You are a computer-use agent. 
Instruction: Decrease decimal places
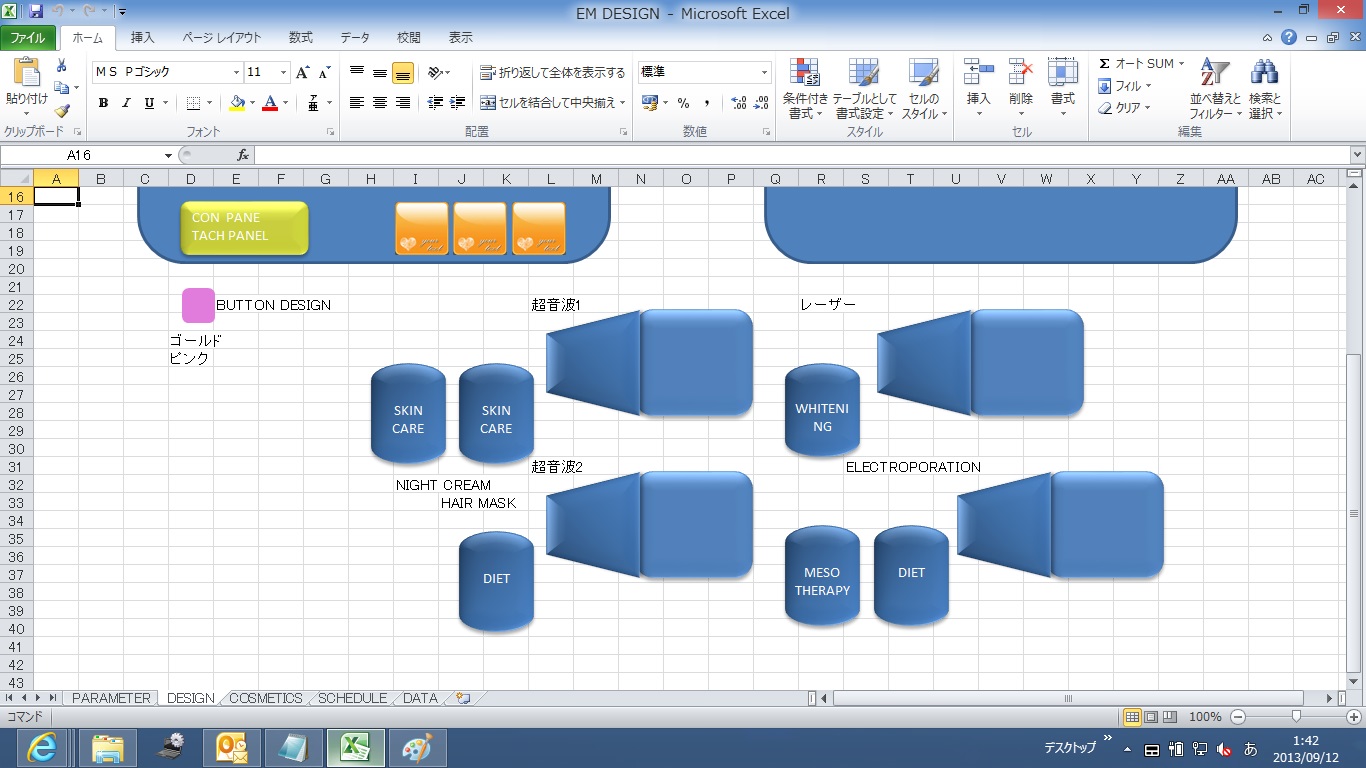[x=762, y=103]
